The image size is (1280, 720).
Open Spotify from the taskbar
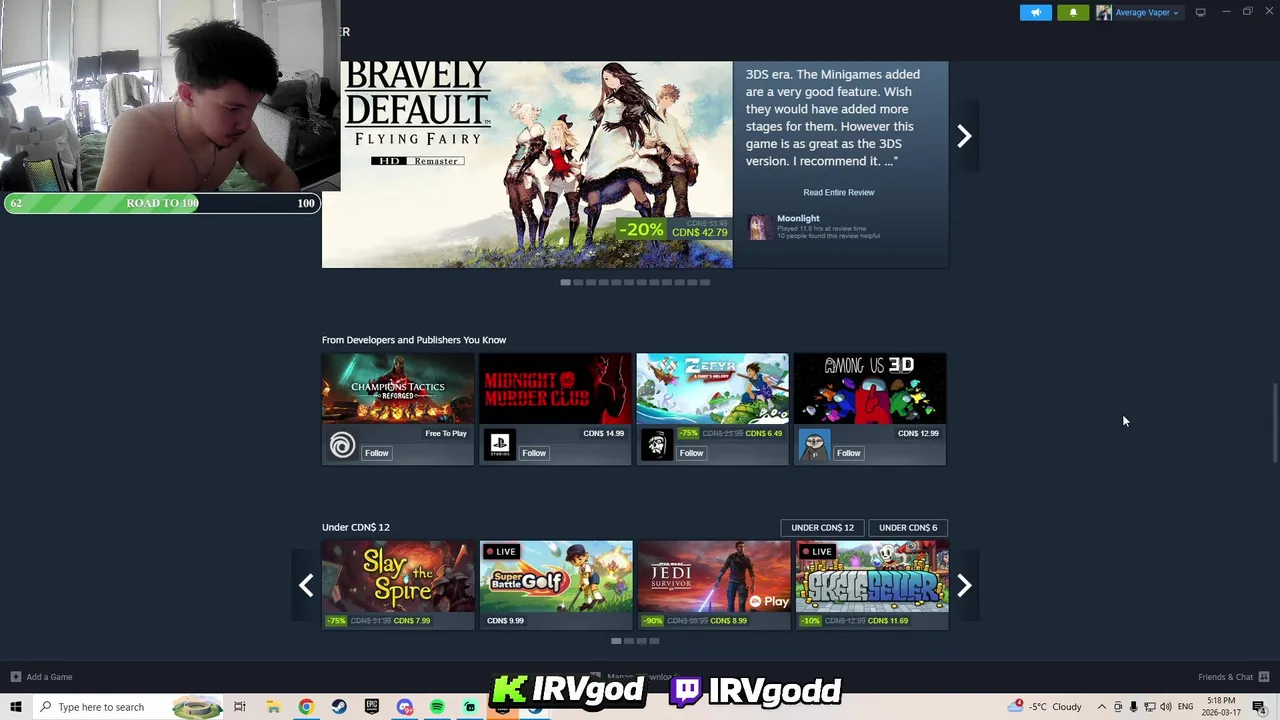pyautogui.click(x=437, y=707)
